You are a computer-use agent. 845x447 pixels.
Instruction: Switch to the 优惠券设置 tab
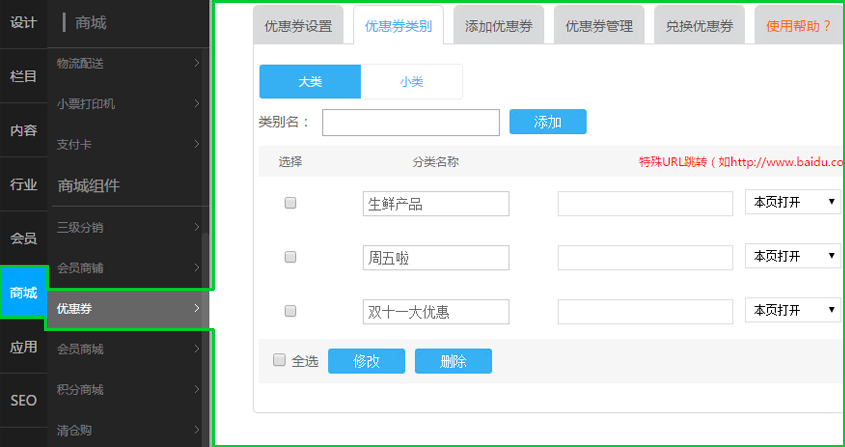pyautogui.click(x=299, y=26)
